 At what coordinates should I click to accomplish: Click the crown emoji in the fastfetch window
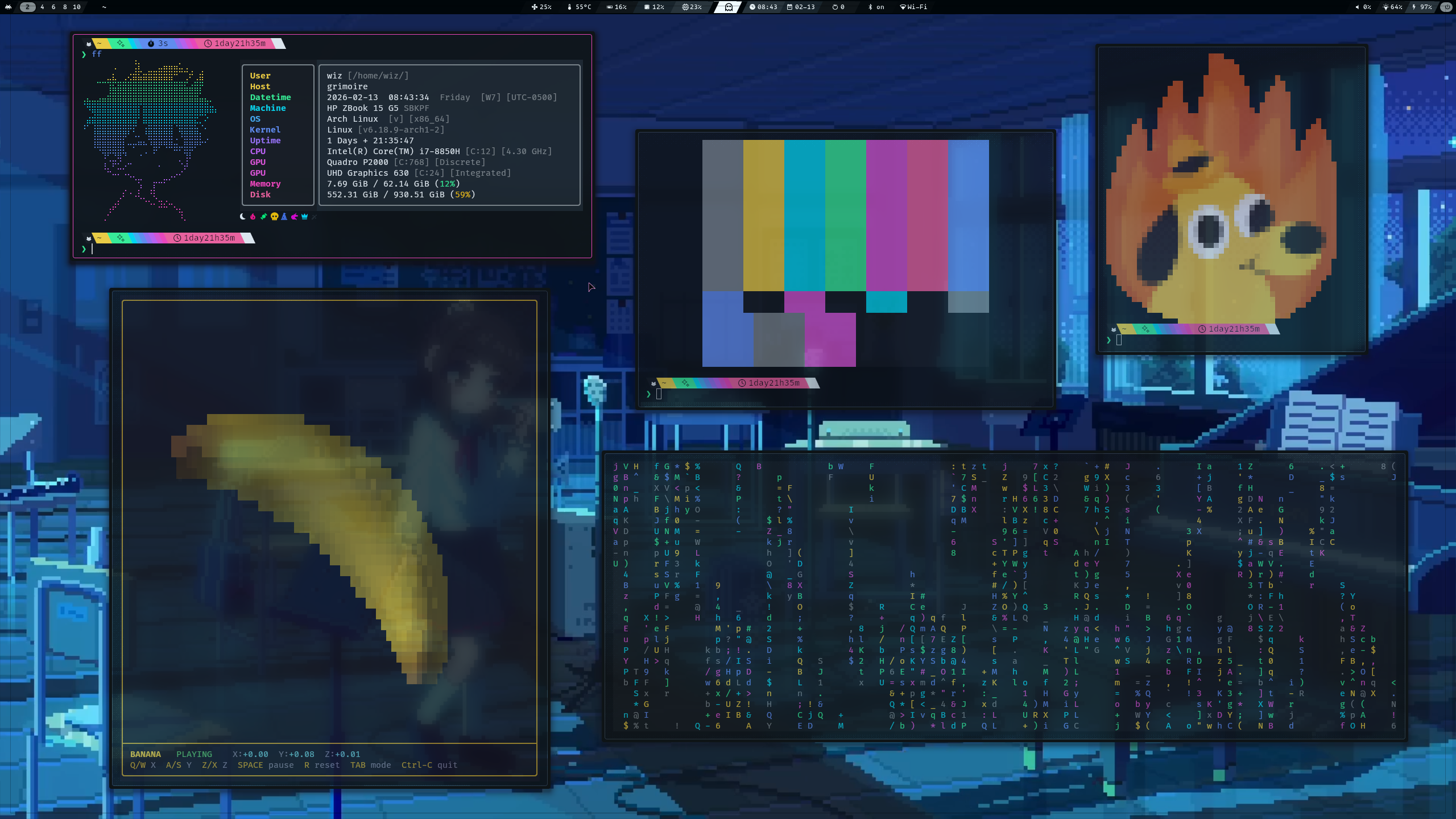pos(305,217)
